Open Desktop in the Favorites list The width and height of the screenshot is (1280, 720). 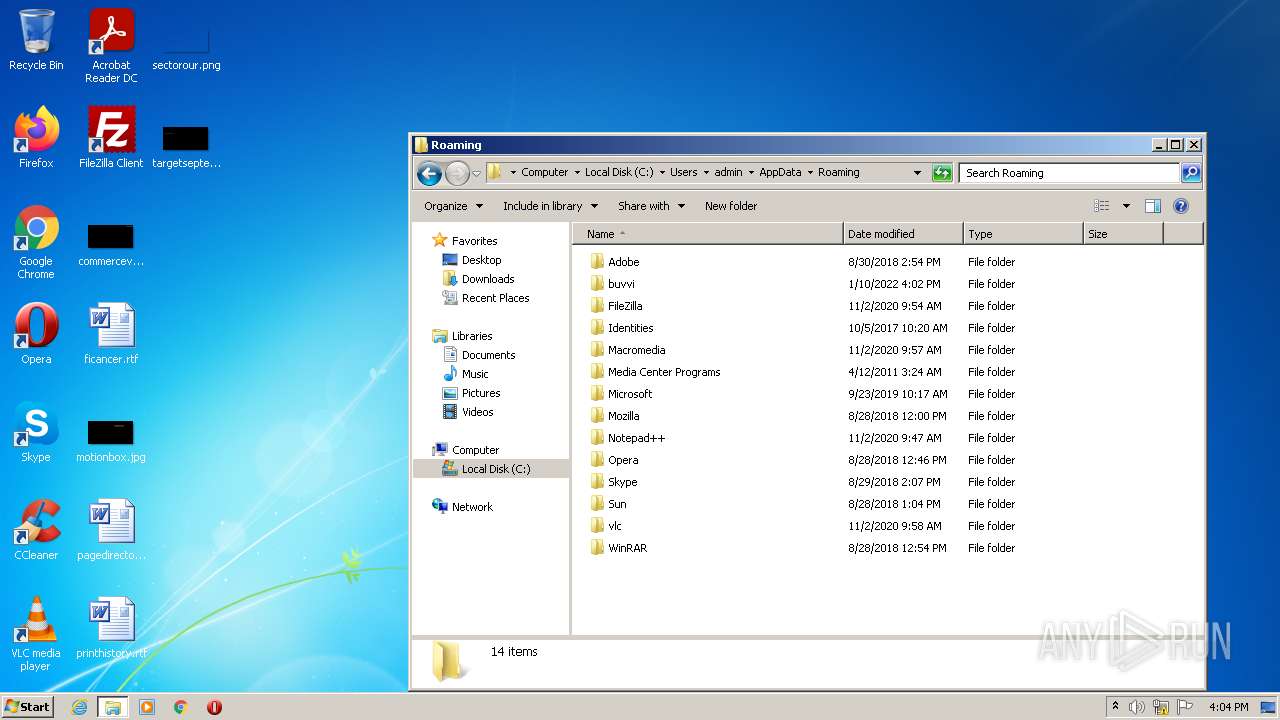coord(481,260)
